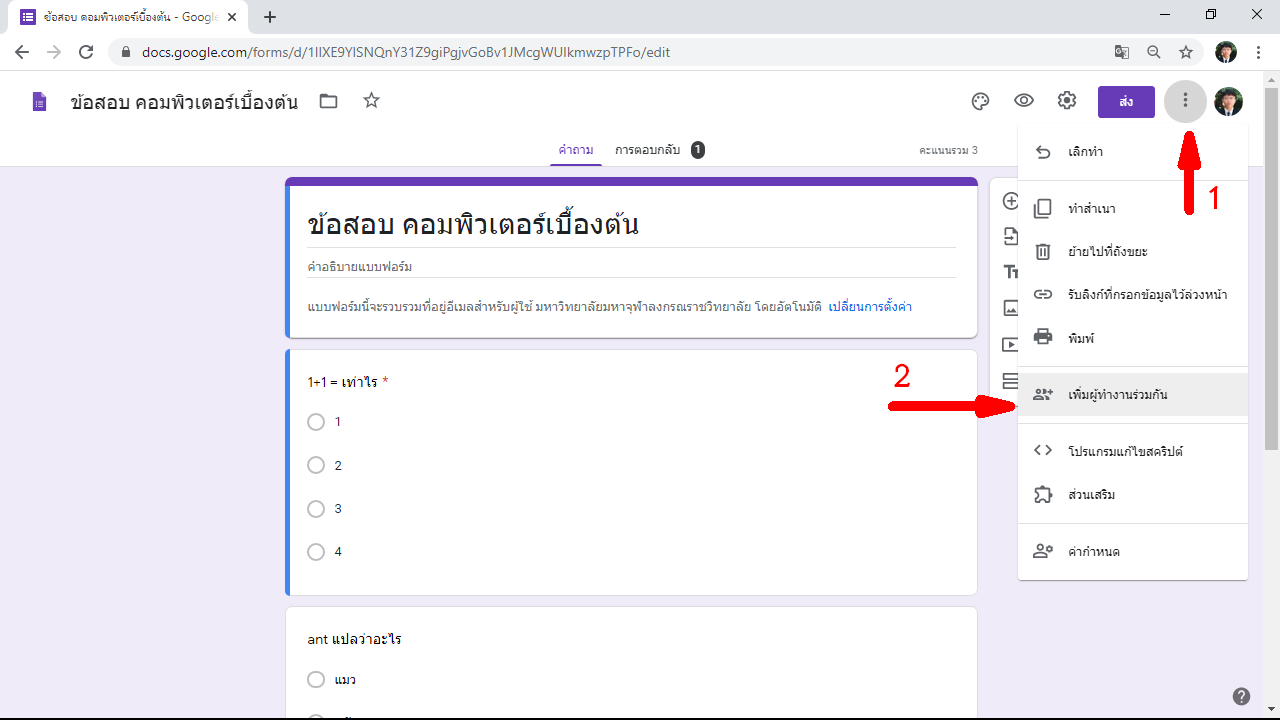Select ทำสำเนา to copy the form
1280x721 pixels.
point(1091,209)
